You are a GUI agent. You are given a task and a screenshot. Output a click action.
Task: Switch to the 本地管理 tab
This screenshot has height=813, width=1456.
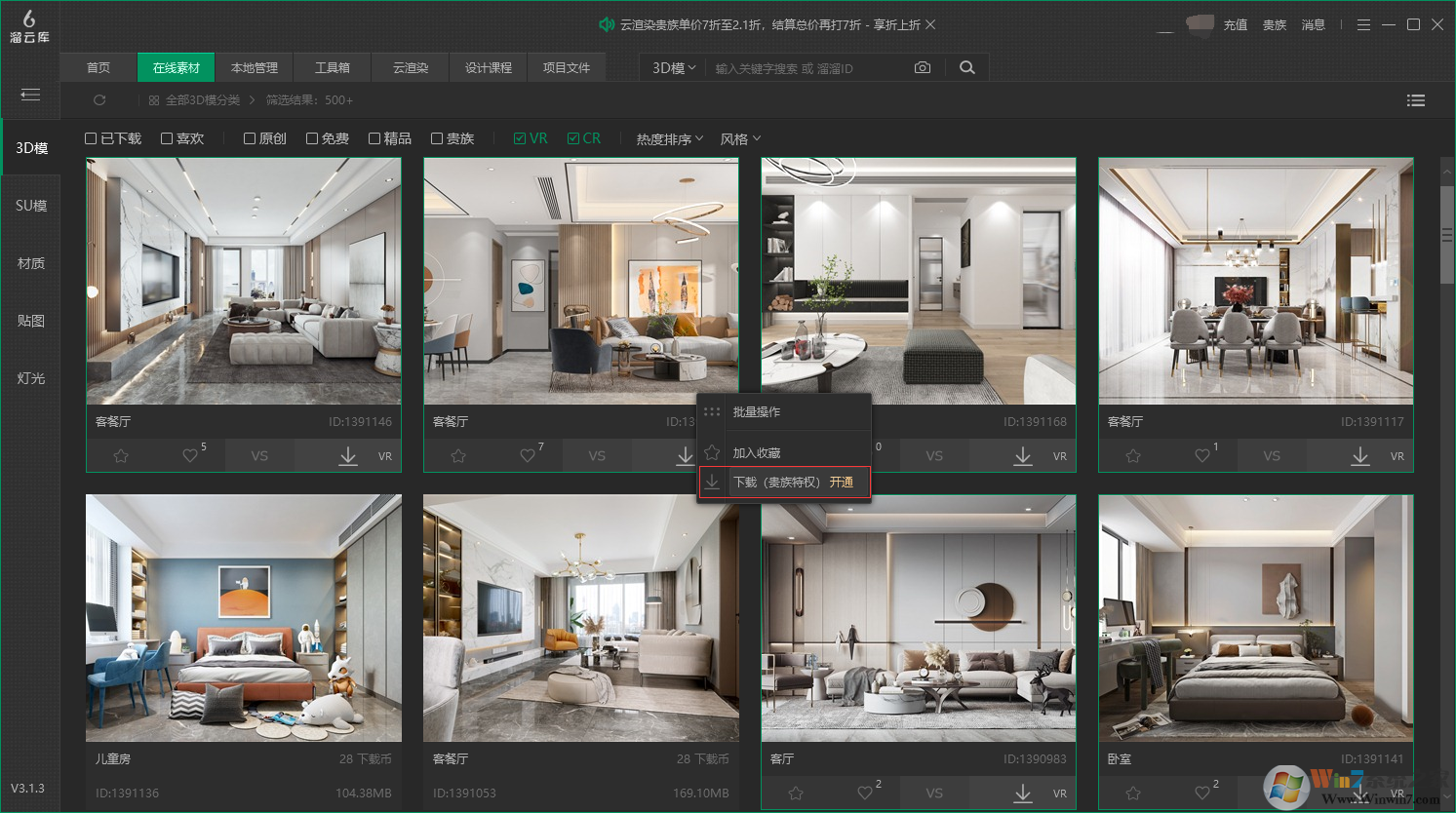pos(254,67)
